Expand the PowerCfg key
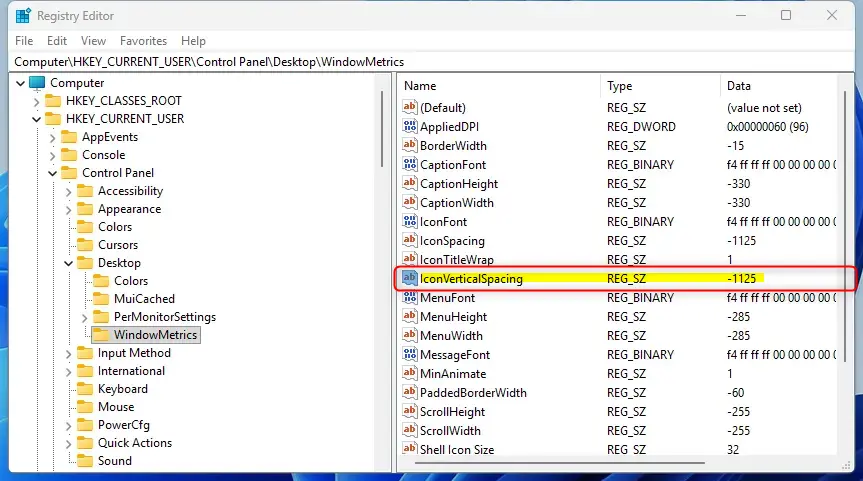863x481 pixels. coord(68,425)
